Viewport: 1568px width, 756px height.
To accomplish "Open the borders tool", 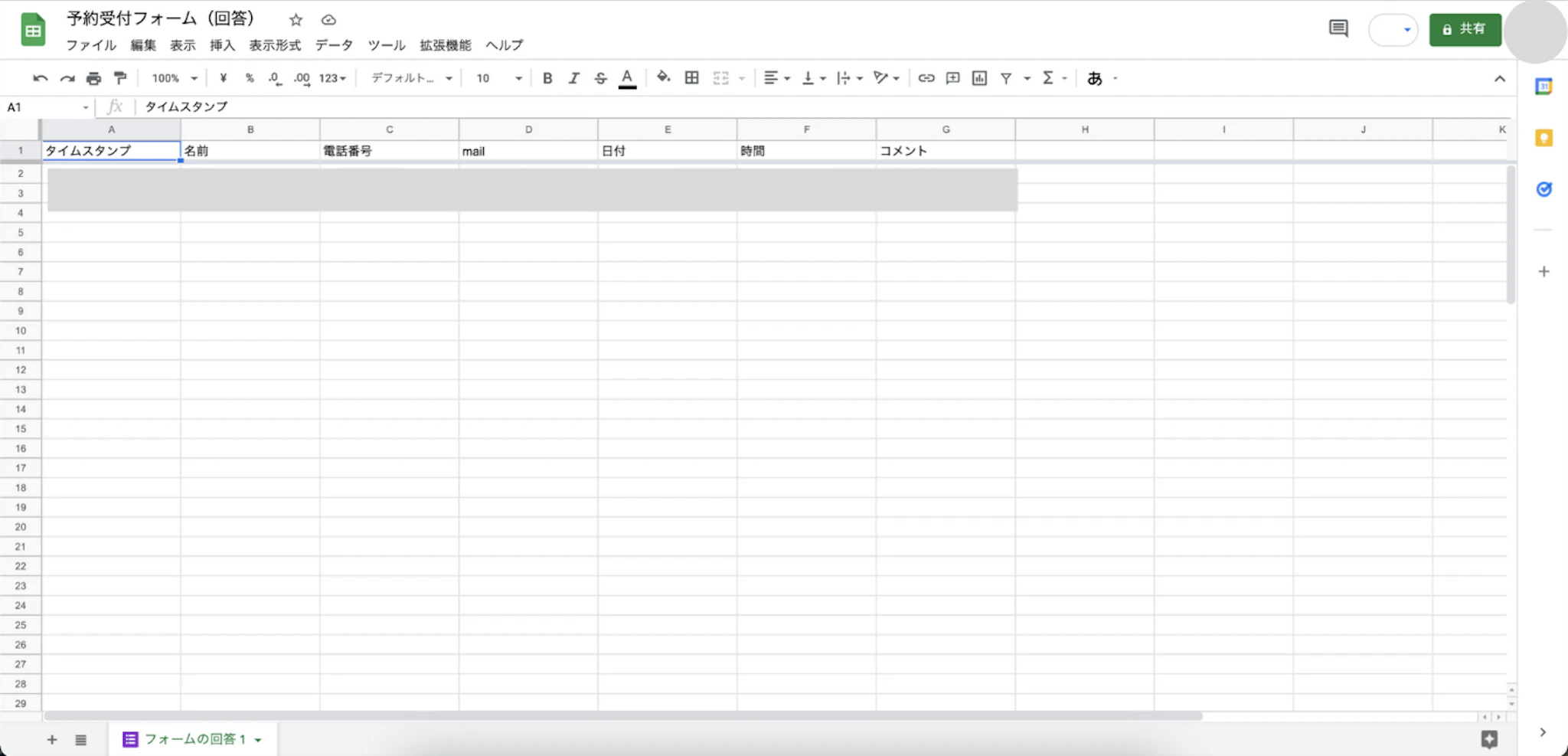I will coord(691,77).
